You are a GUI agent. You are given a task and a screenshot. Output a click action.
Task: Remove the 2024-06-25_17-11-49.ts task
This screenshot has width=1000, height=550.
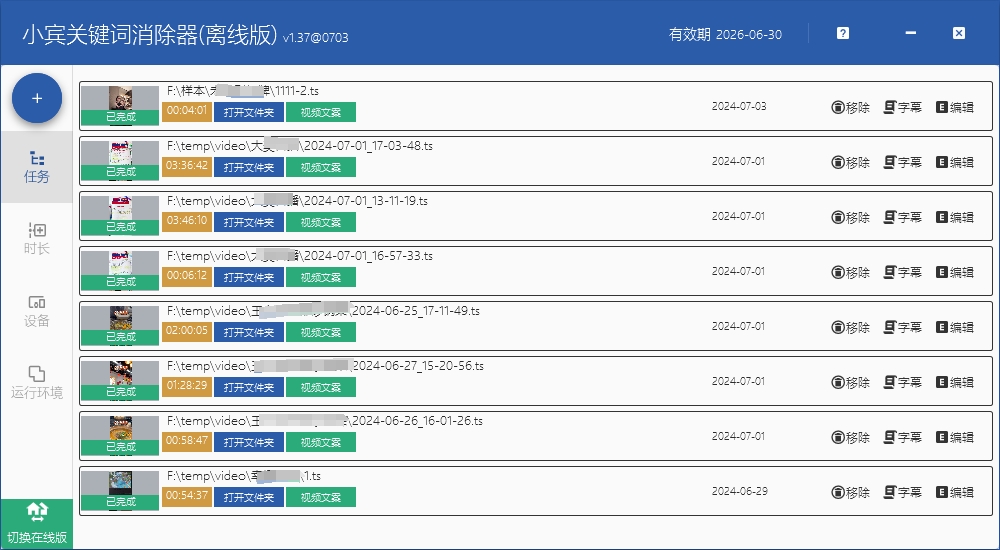[x=850, y=327]
